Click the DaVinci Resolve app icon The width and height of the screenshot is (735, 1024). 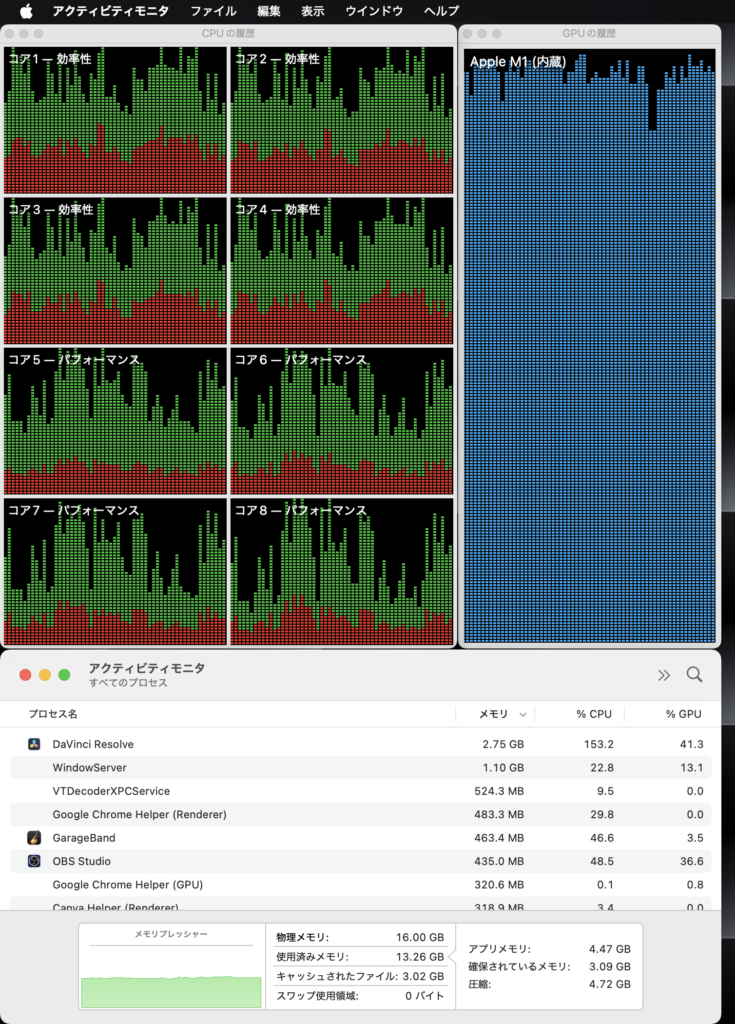(34, 744)
